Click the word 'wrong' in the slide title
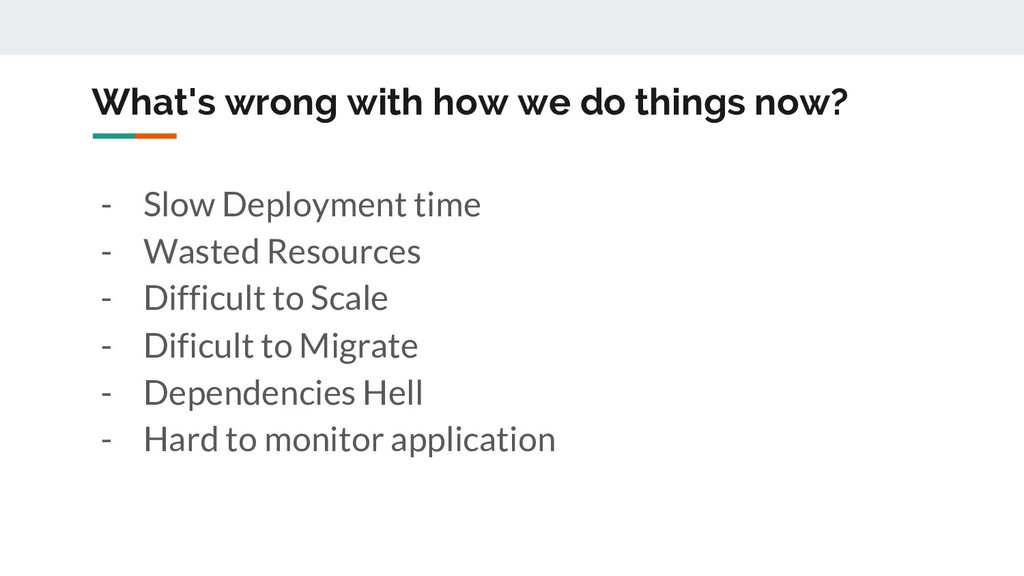 (281, 104)
